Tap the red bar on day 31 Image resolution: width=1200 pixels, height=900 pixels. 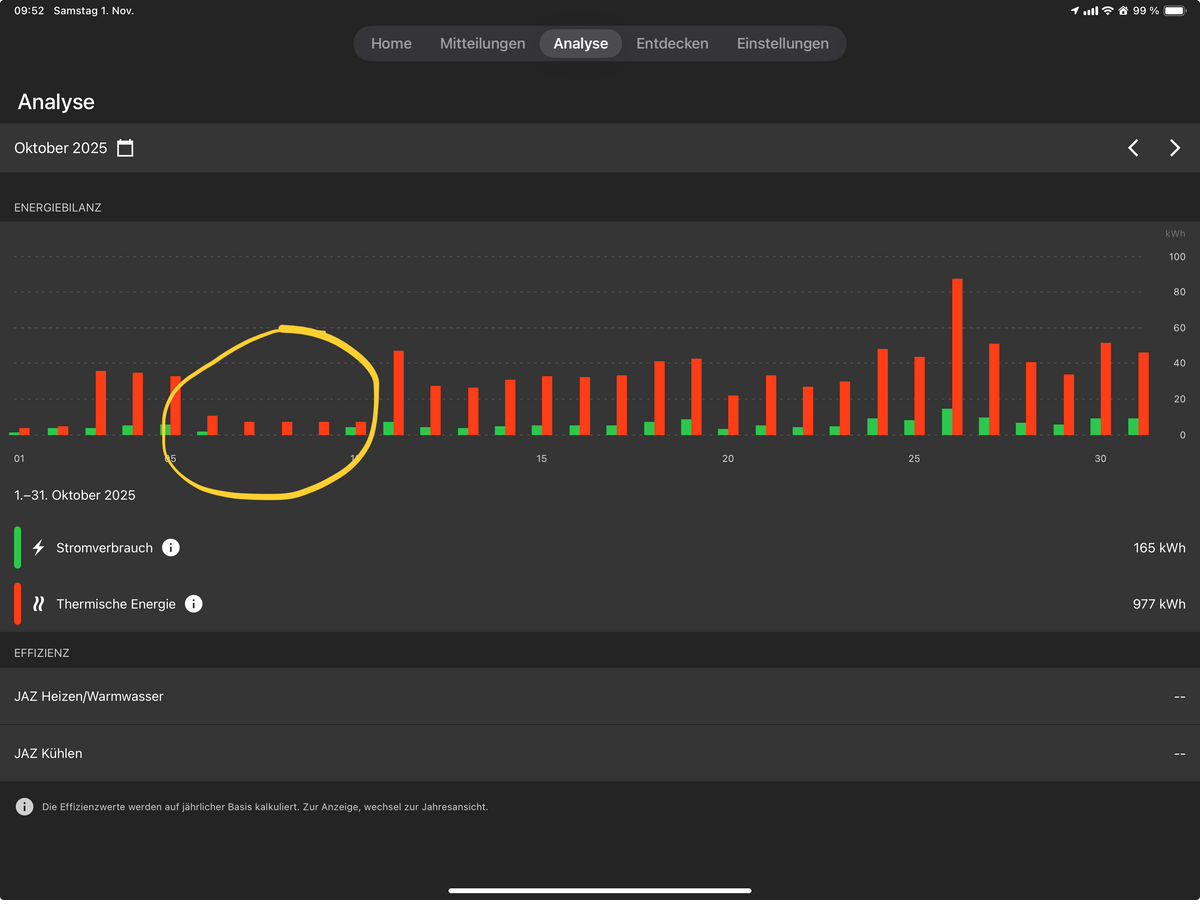pyautogui.click(x=1144, y=394)
